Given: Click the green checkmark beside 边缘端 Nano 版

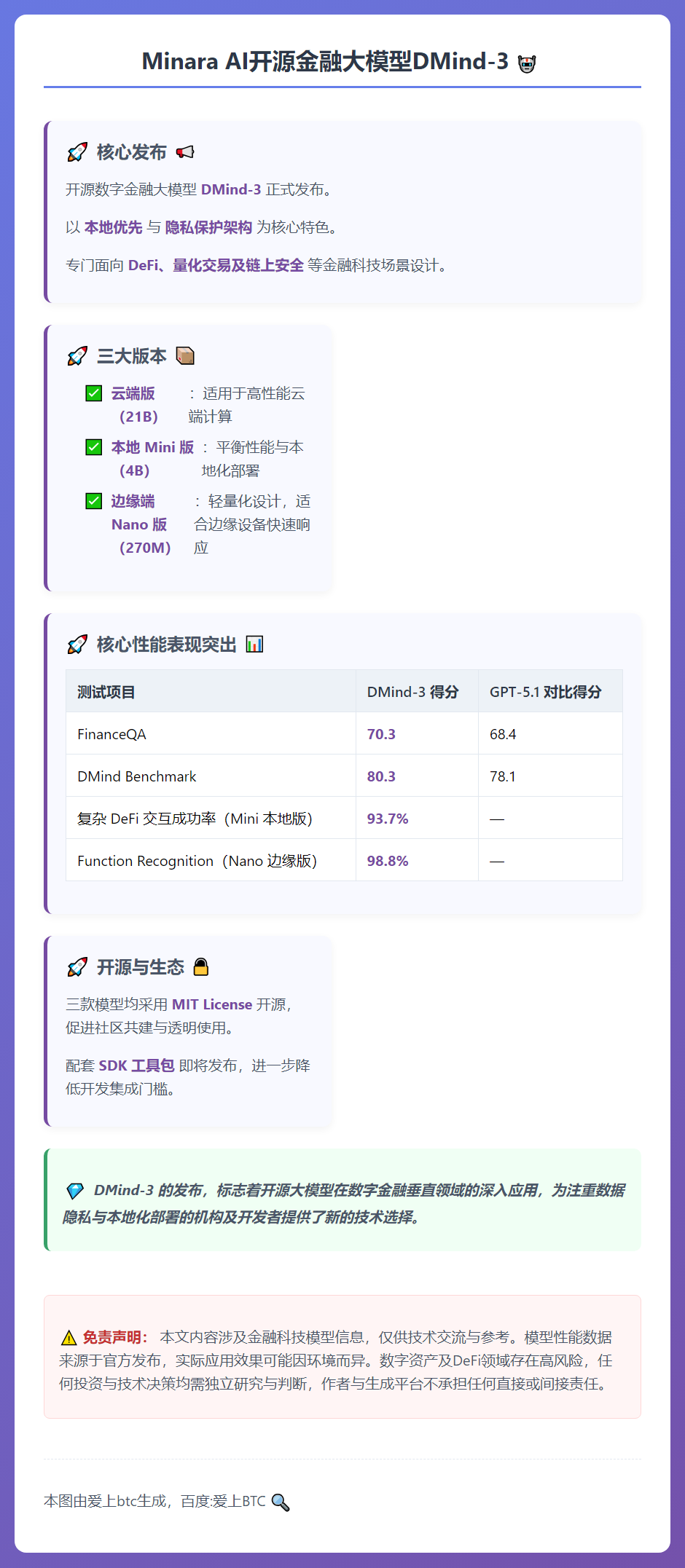Looking at the screenshot, I should (94, 501).
